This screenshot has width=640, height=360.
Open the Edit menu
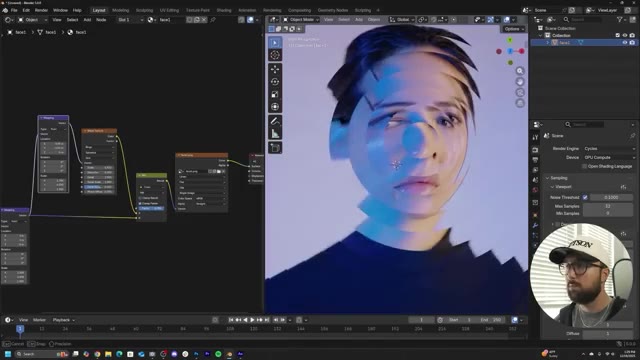[26, 10]
